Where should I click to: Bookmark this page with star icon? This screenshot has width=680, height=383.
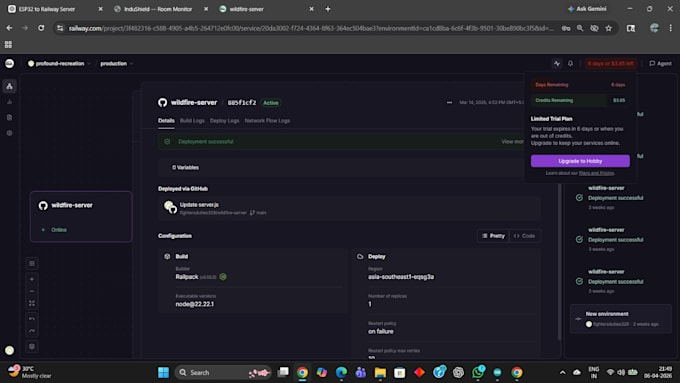click(x=608, y=28)
